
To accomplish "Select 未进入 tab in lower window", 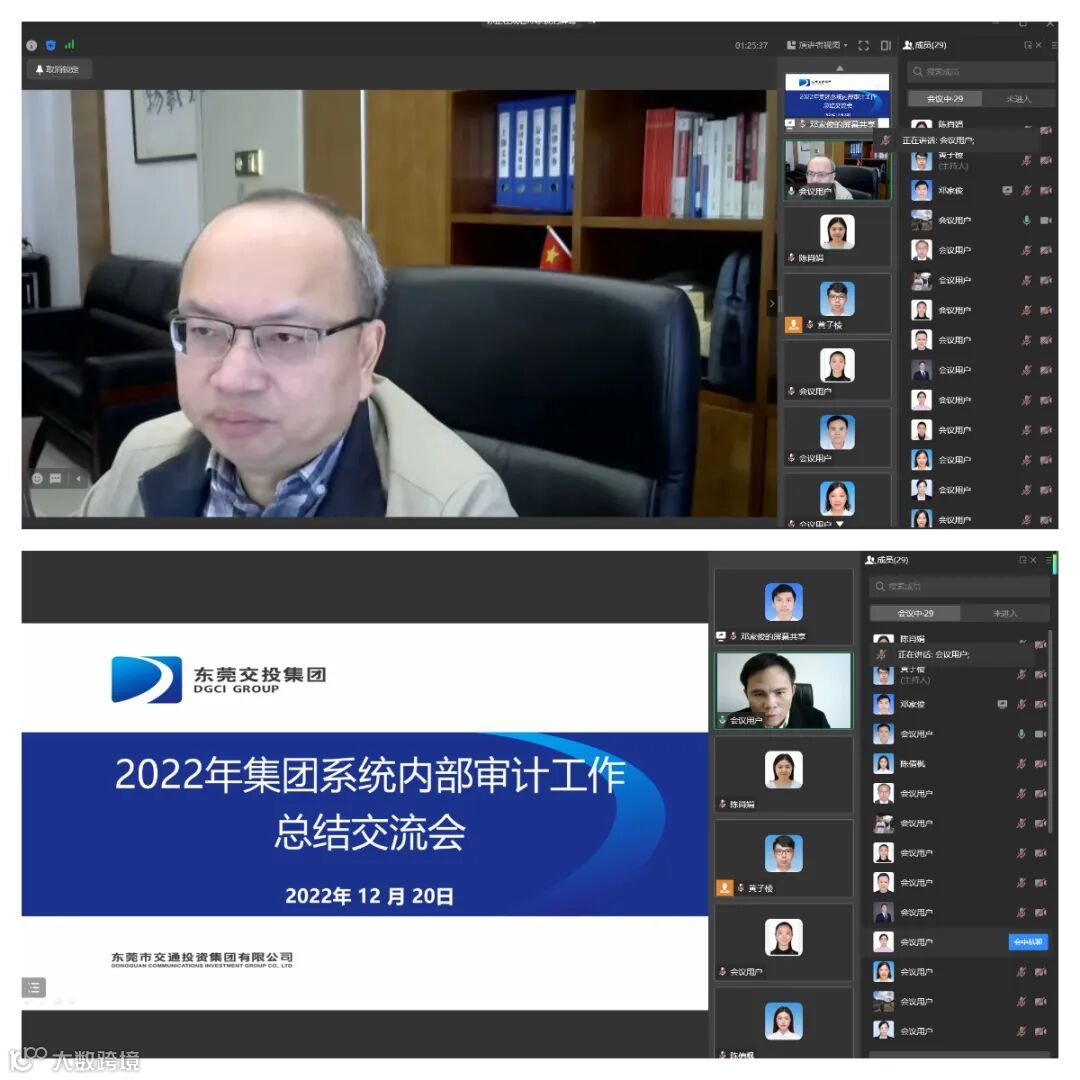I will click(1004, 613).
